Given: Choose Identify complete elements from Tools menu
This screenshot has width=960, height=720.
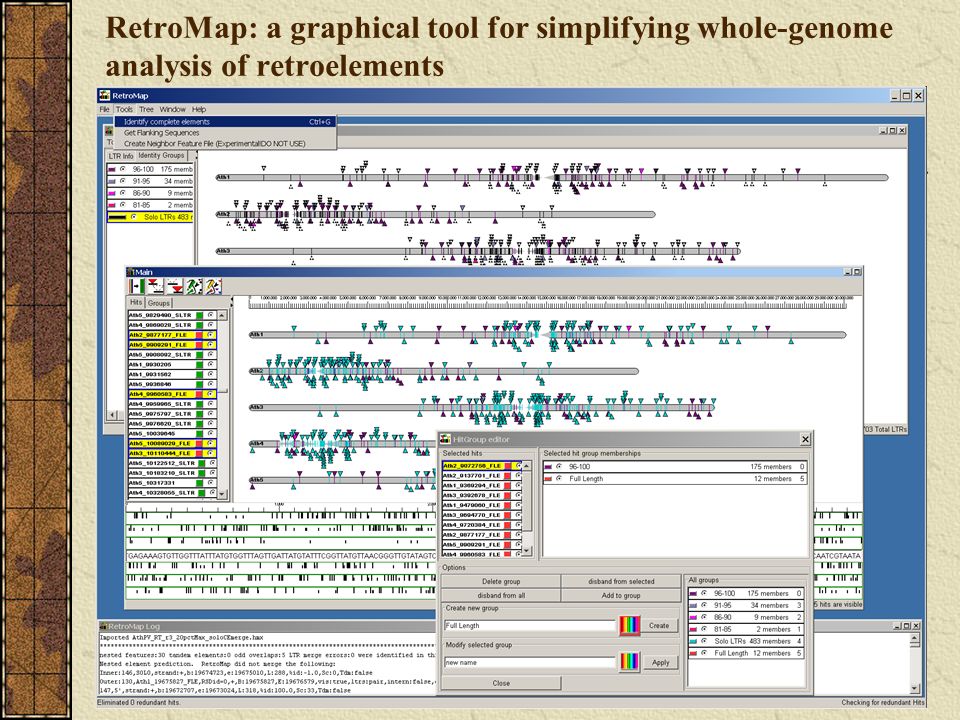Looking at the screenshot, I should [225, 122].
